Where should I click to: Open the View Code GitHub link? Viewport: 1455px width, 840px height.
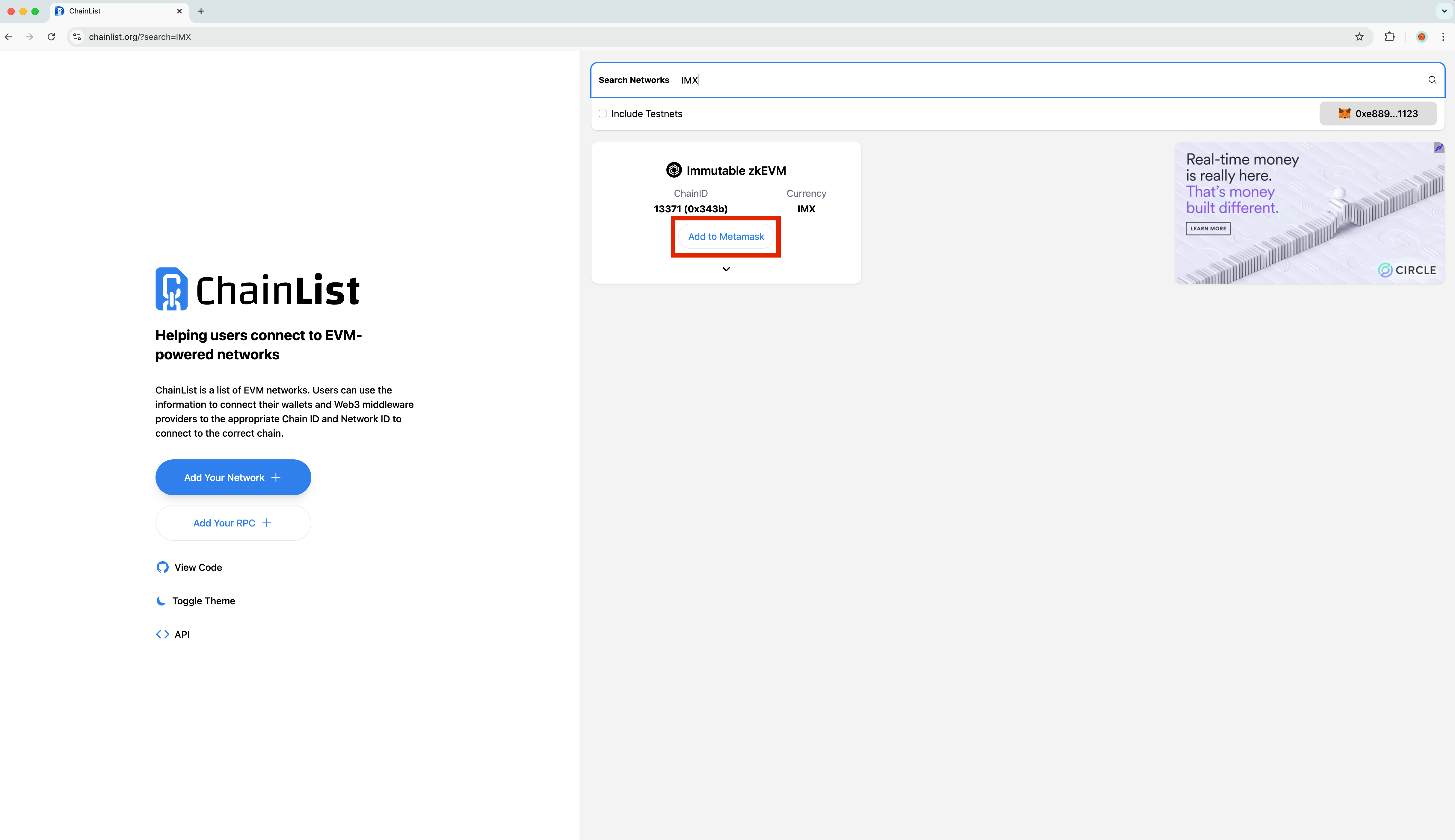tap(189, 567)
